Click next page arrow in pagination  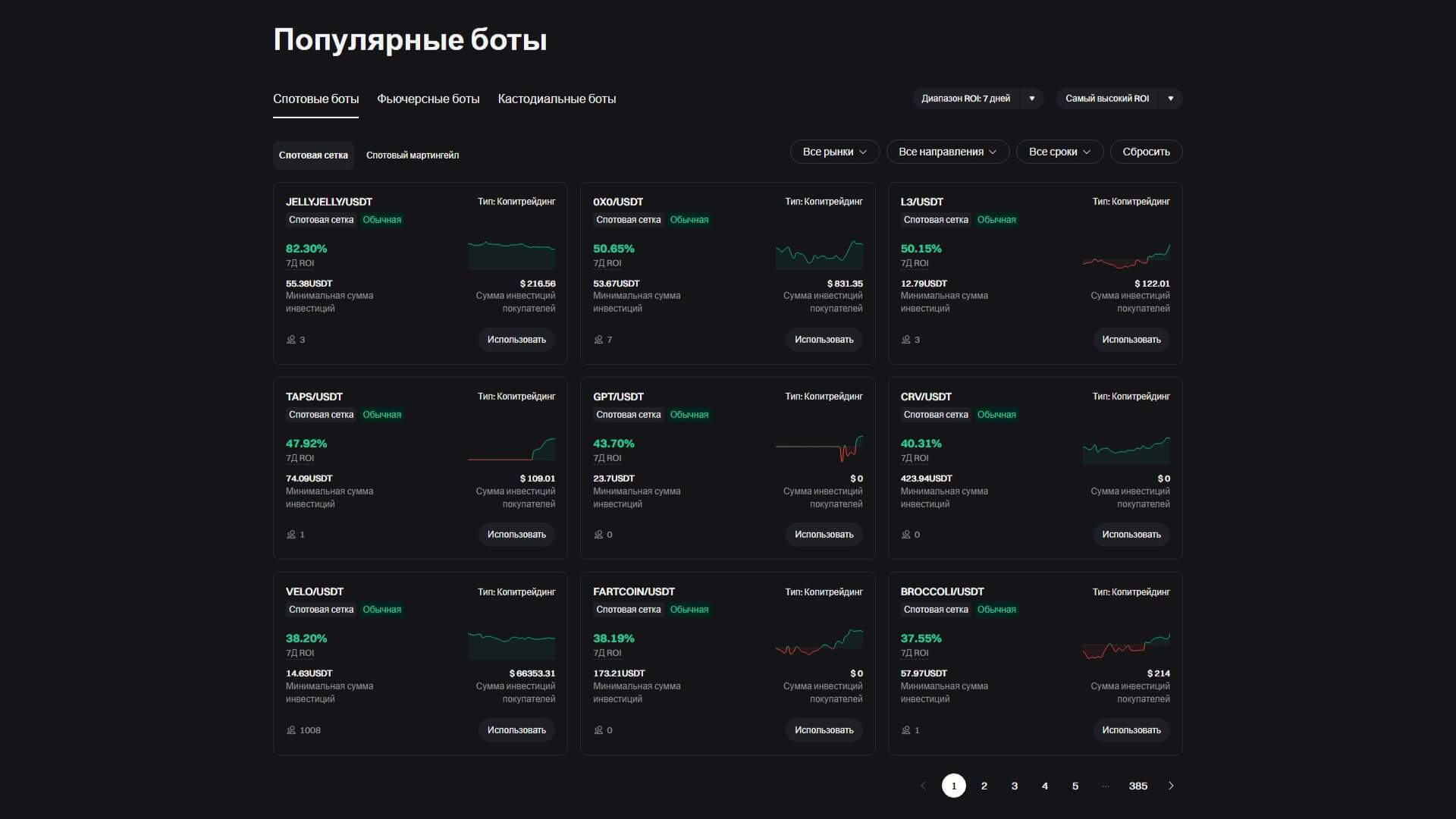tap(1171, 786)
